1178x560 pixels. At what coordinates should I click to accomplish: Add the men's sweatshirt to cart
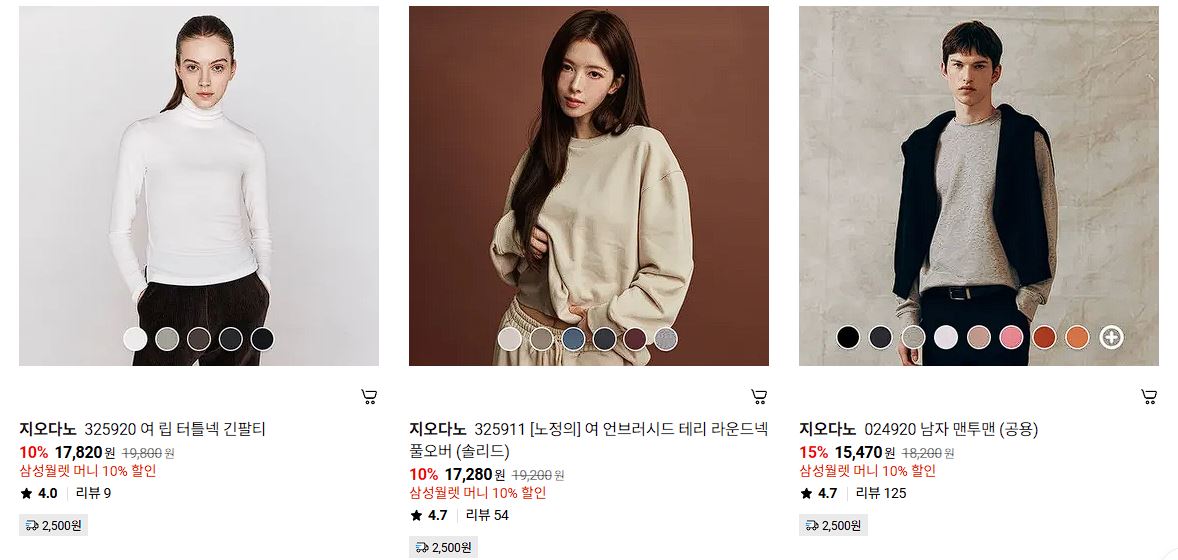click(1149, 397)
